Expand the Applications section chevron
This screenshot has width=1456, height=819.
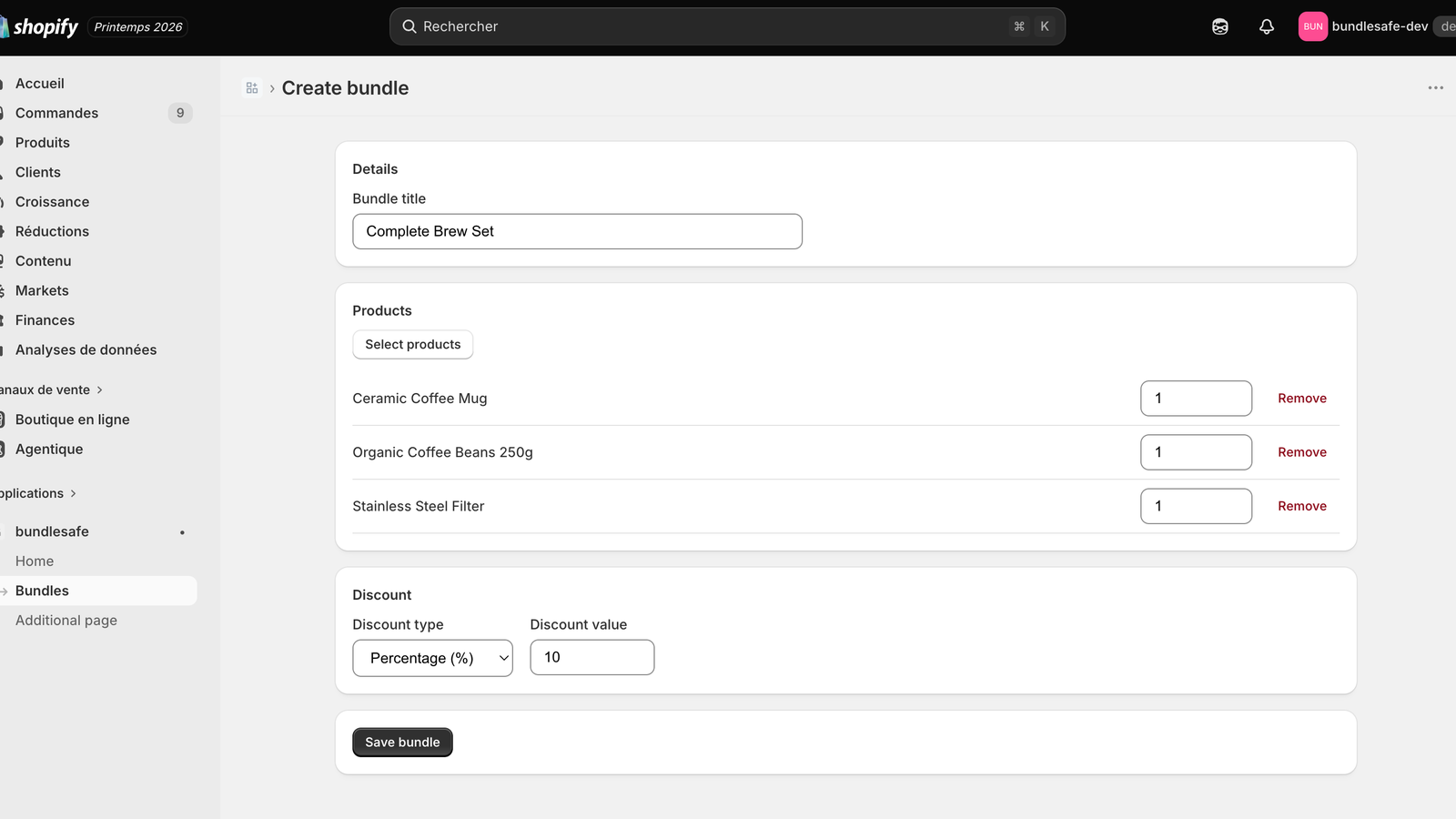(x=73, y=493)
